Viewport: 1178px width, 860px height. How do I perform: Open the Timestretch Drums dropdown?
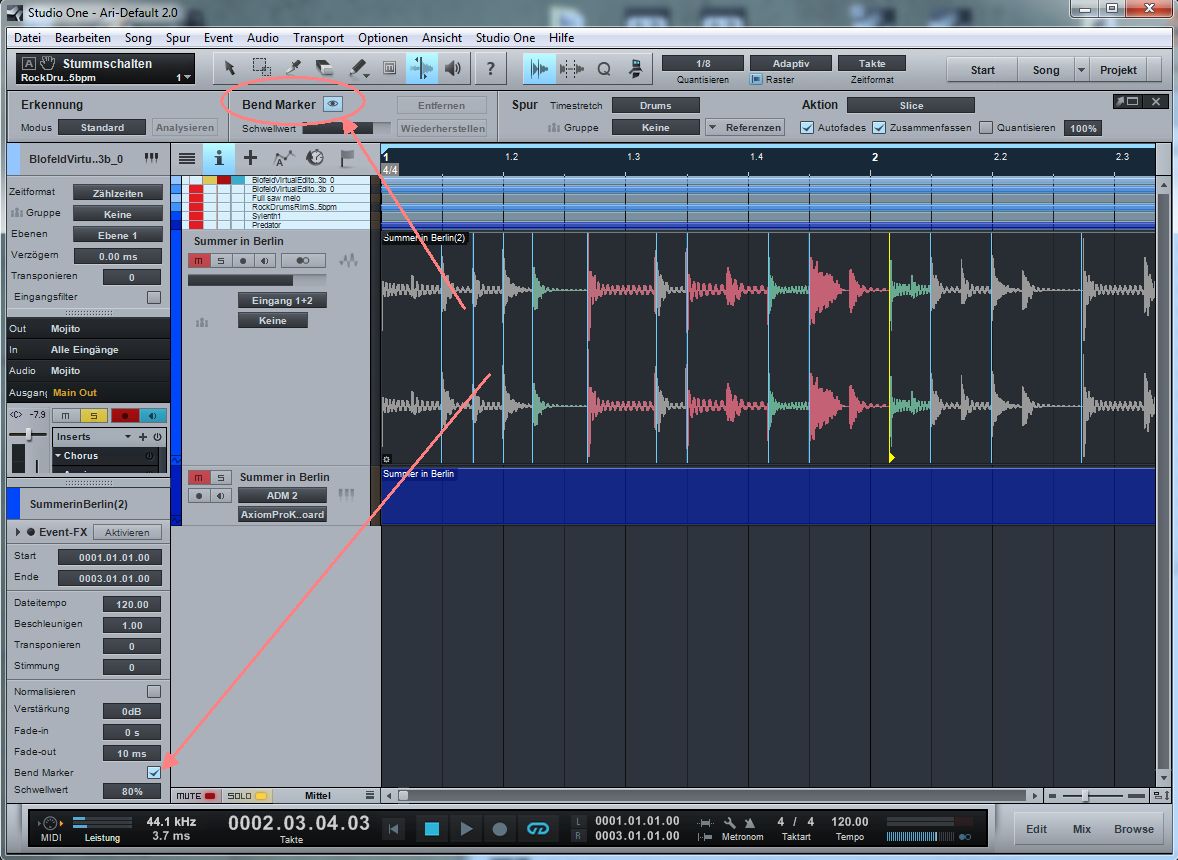click(x=656, y=105)
